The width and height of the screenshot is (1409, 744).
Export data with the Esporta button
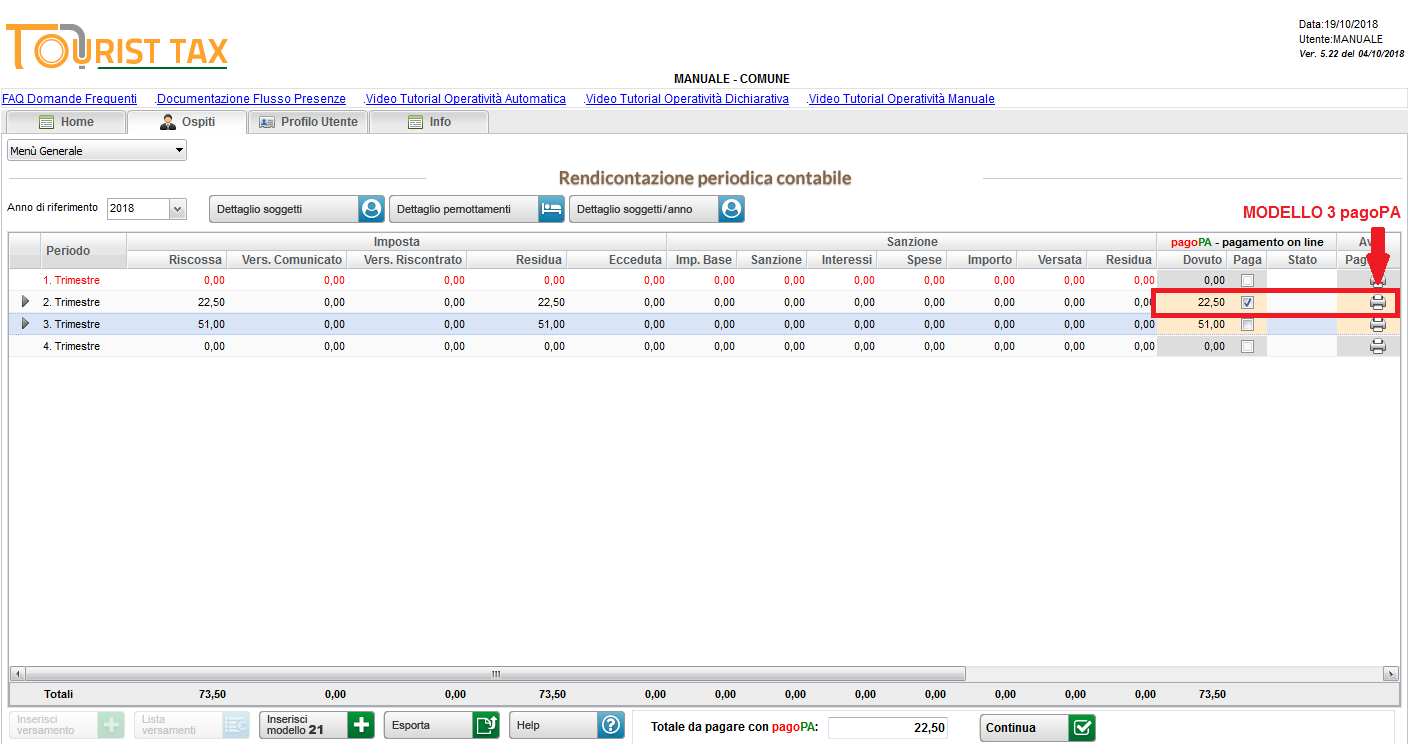tap(441, 725)
